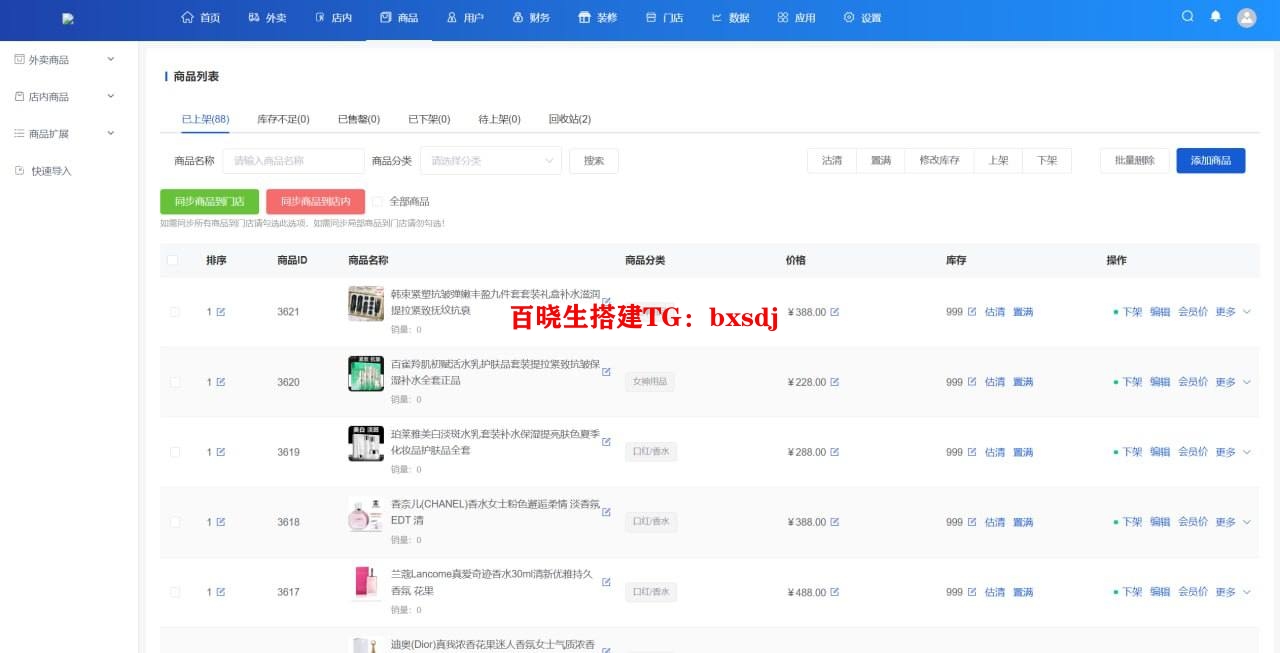This screenshot has width=1280, height=653.
Task: Open 更多 dropdown for product 3618
Action: coord(1232,522)
